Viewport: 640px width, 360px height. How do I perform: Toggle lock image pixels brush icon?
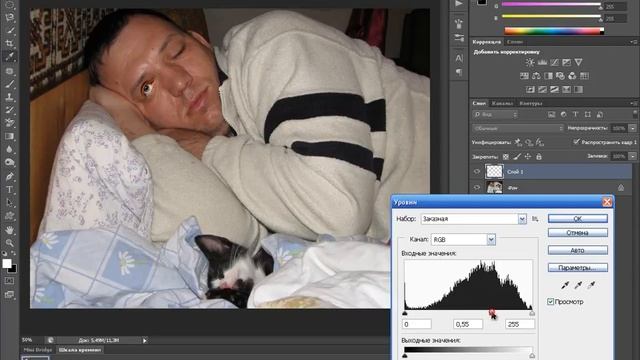[x=517, y=157]
